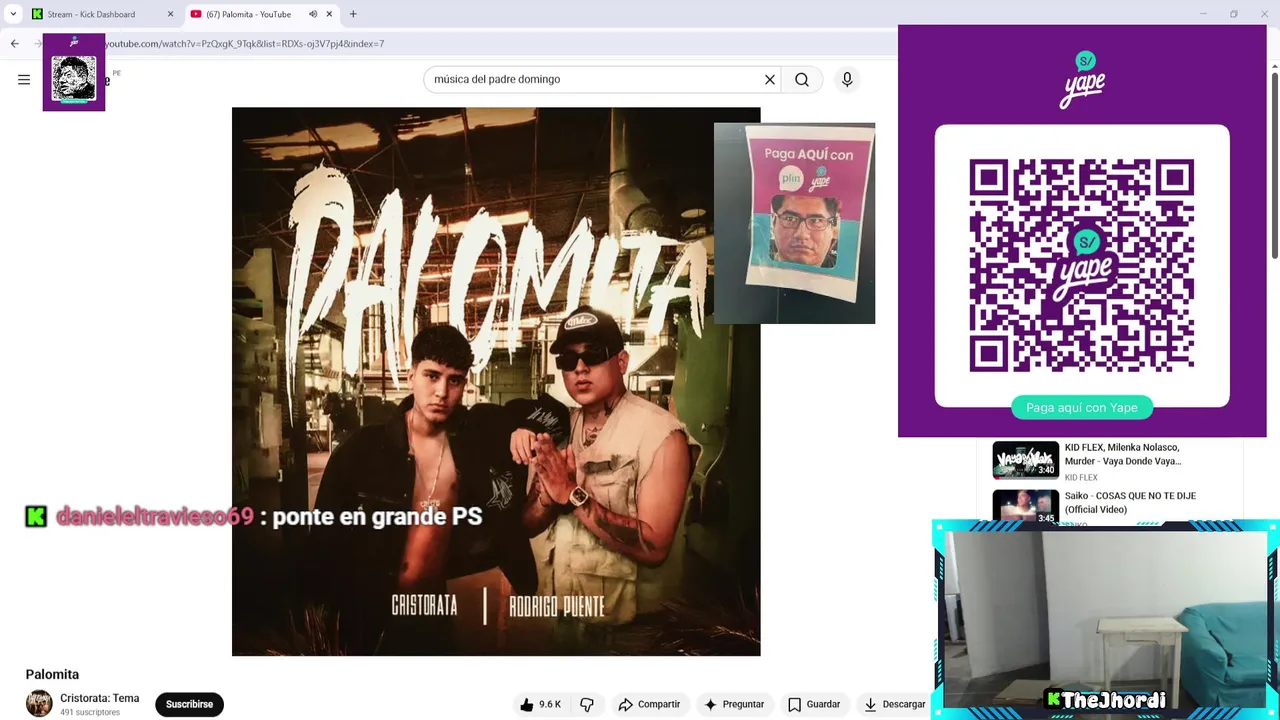Run the search using the magnifier button
This screenshot has width=1280, height=720.
click(x=802, y=80)
